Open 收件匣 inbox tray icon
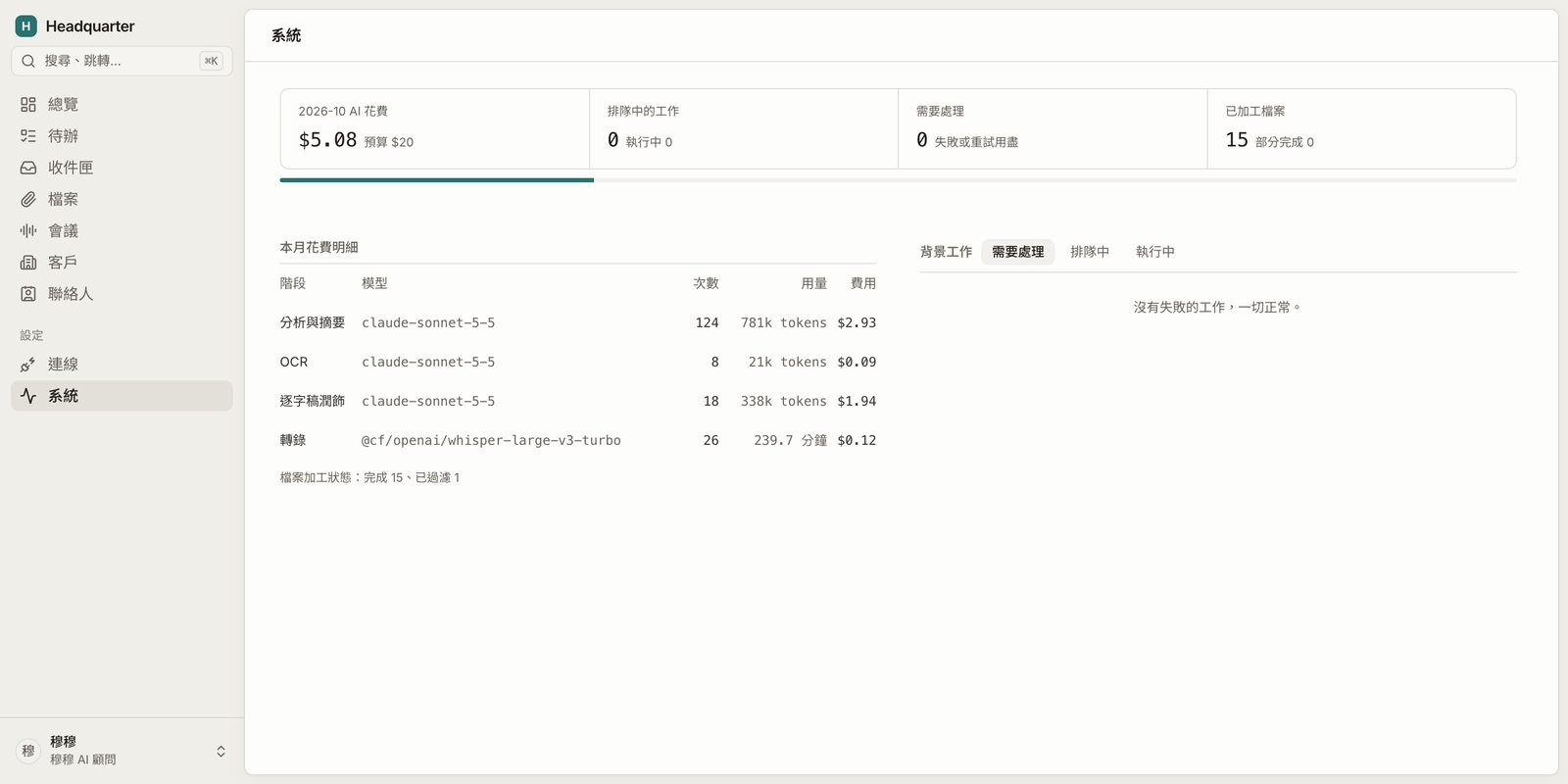The width and height of the screenshot is (1568, 784). [x=28, y=168]
